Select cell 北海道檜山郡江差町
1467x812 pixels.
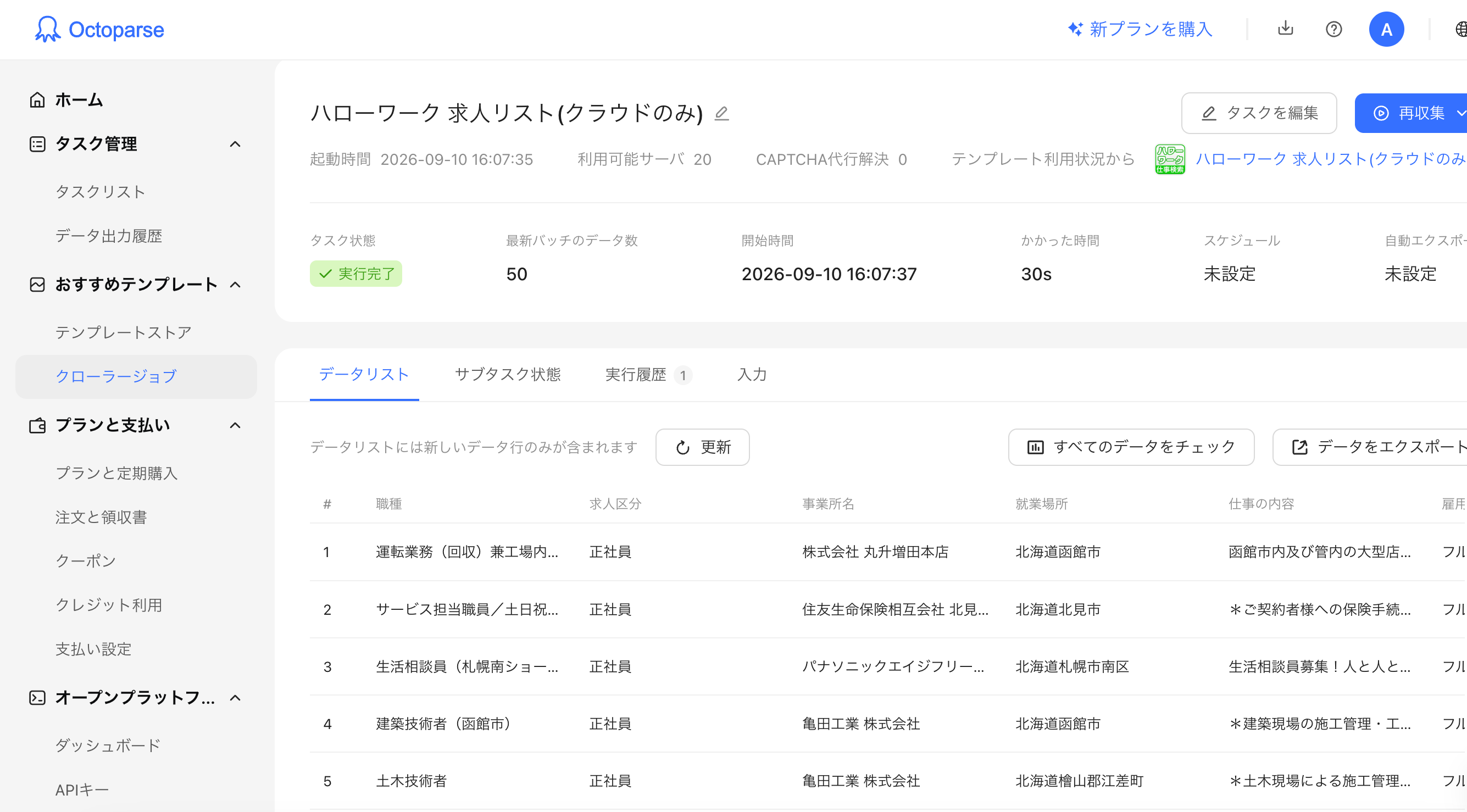point(1079,781)
